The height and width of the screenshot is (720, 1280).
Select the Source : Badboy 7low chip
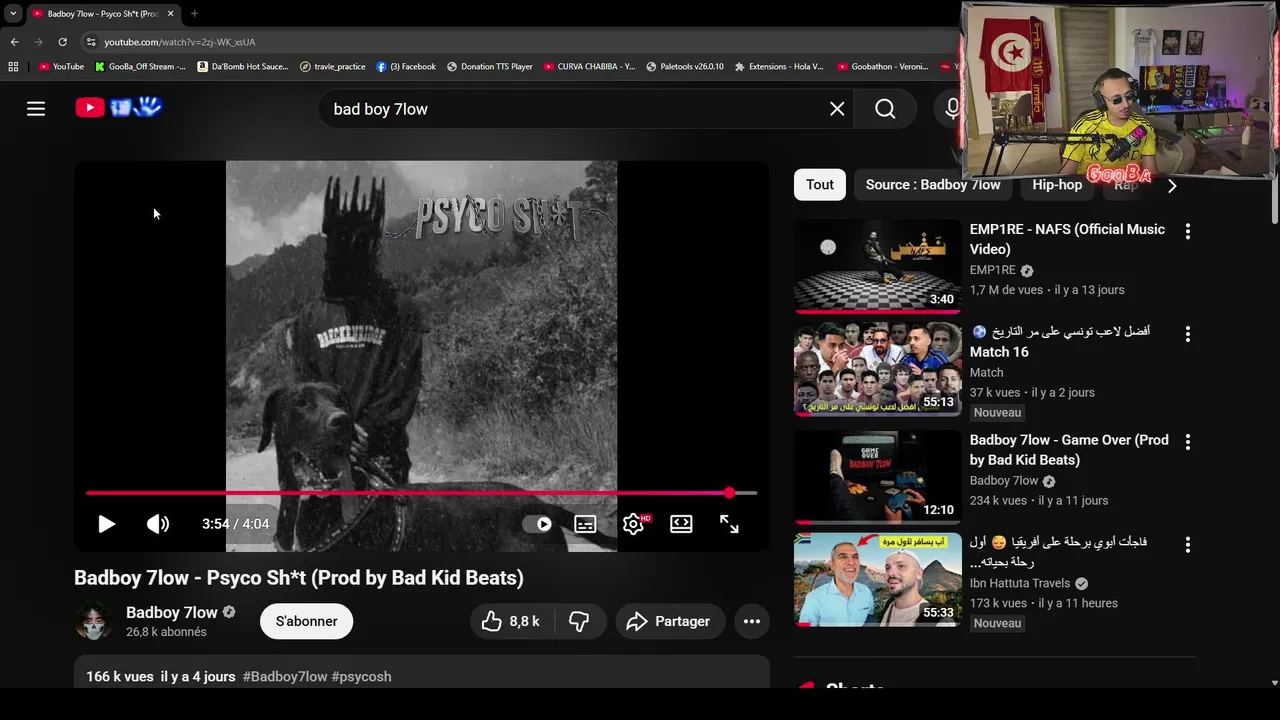(933, 184)
